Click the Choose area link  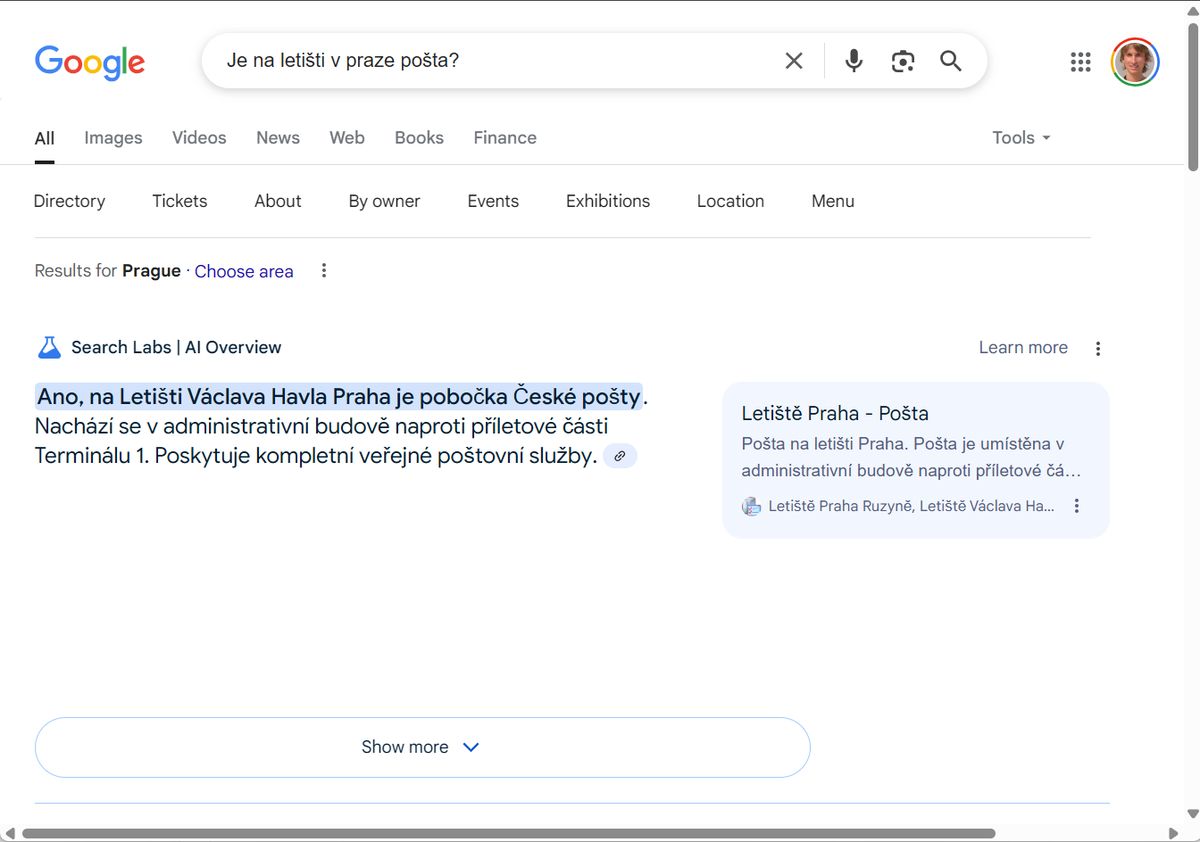pos(244,271)
